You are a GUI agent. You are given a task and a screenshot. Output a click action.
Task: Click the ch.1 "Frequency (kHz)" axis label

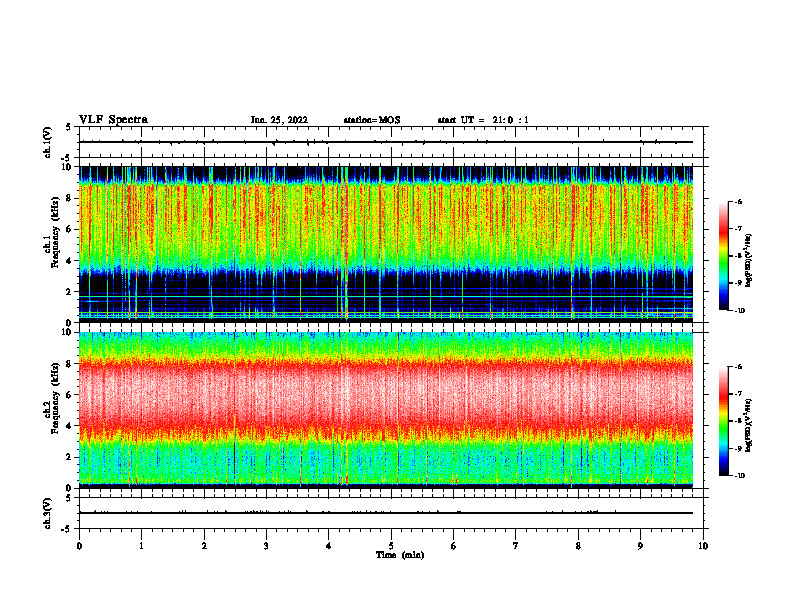(x=55, y=232)
